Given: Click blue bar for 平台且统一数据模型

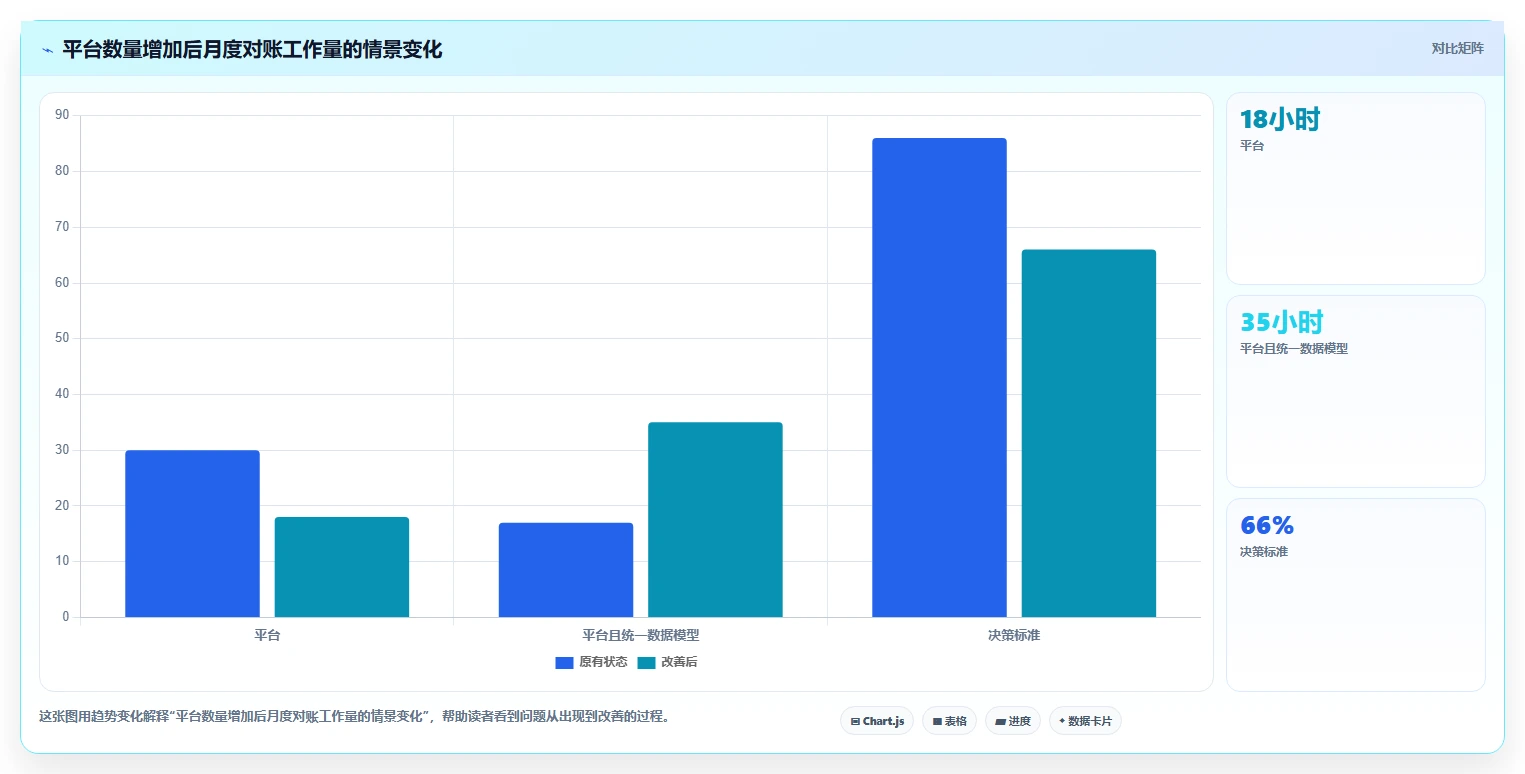Looking at the screenshot, I should coord(566,570).
